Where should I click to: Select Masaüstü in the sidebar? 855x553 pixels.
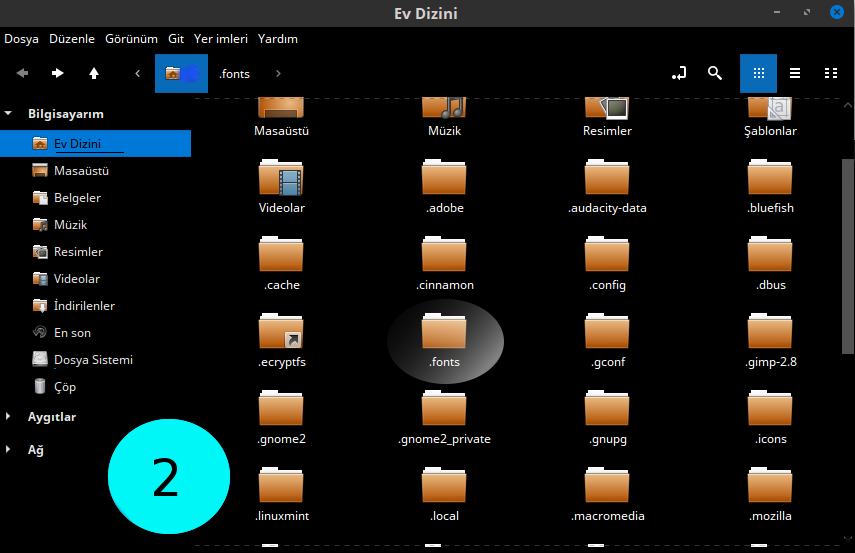click(95, 171)
